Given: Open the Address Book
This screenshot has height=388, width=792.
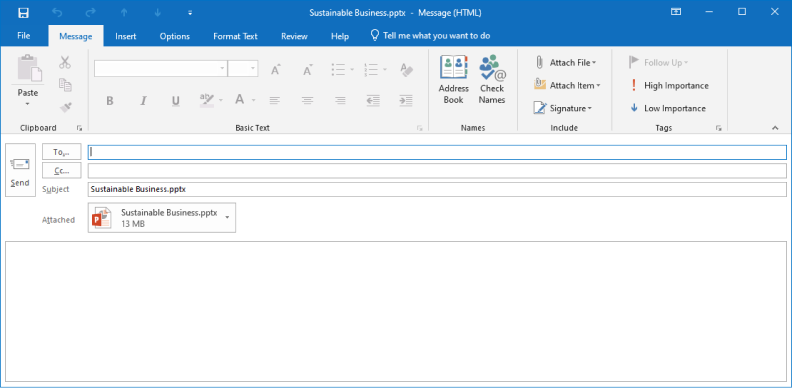Looking at the screenshot, I should (x=454, y=80).
